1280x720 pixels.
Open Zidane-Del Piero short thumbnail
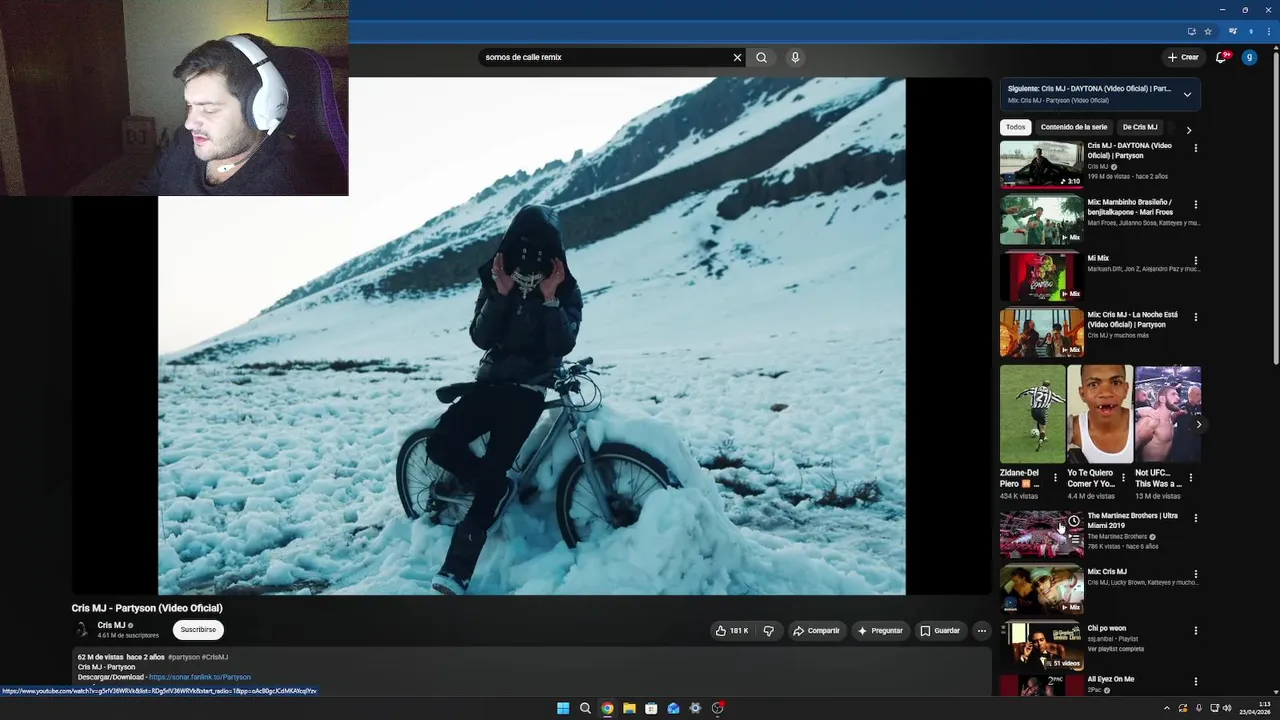pyautogui.click(x=1032, y=414)
